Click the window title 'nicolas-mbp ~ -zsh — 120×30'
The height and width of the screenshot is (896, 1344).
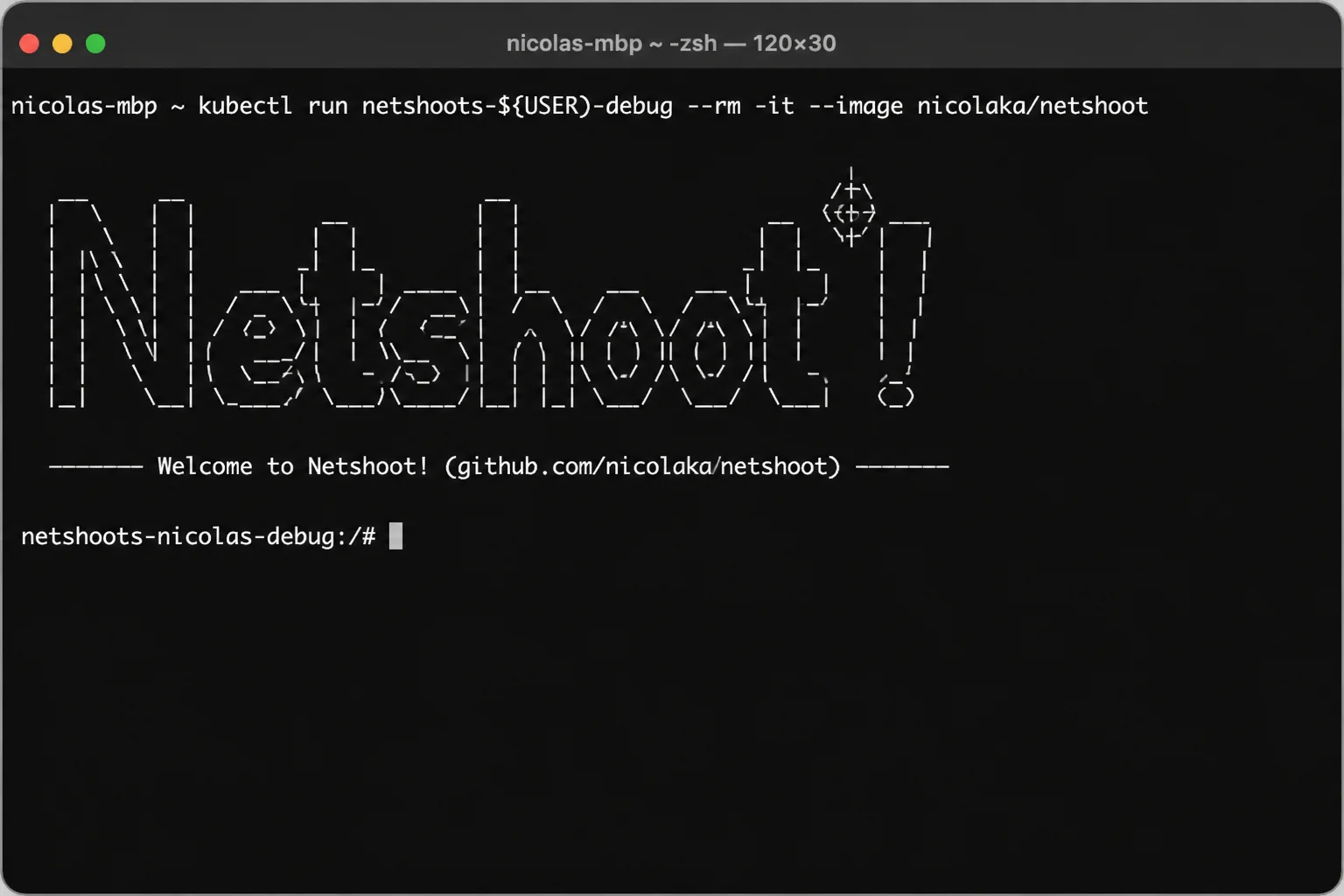tap(671, 44)
